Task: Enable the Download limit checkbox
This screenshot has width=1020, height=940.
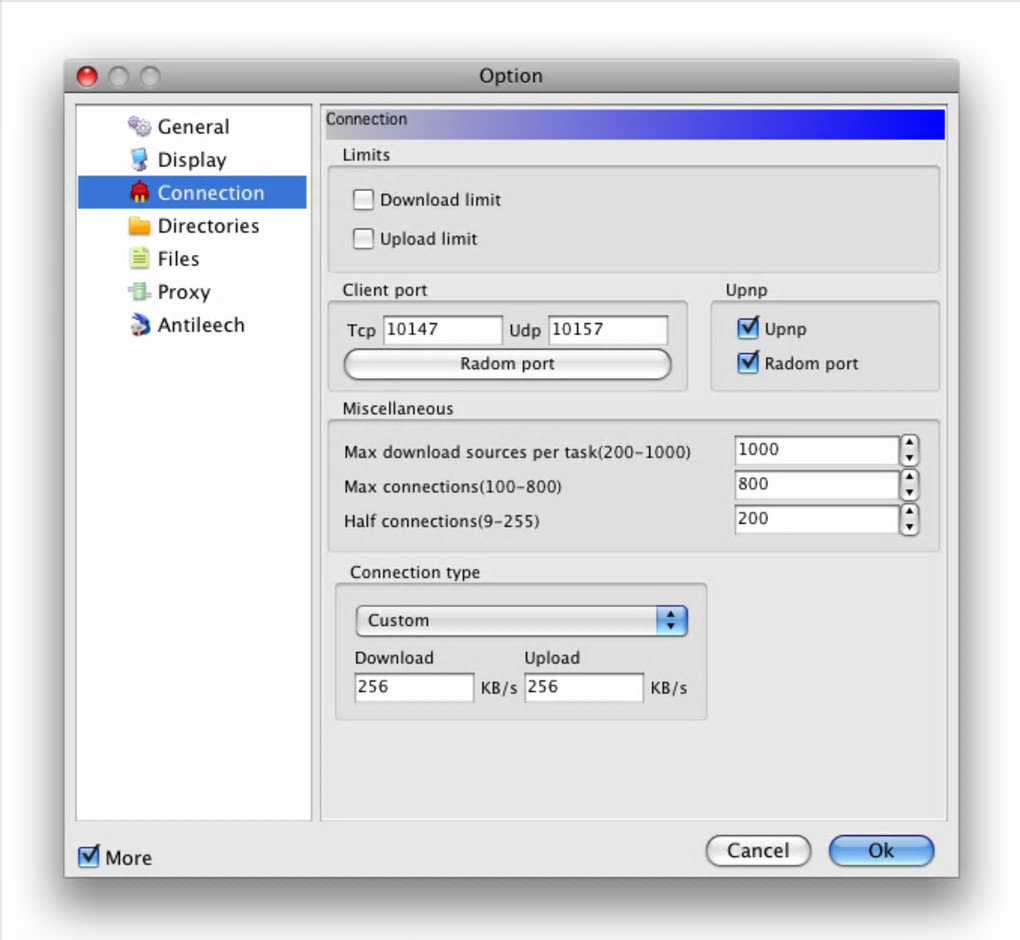Action: (363, 199)
